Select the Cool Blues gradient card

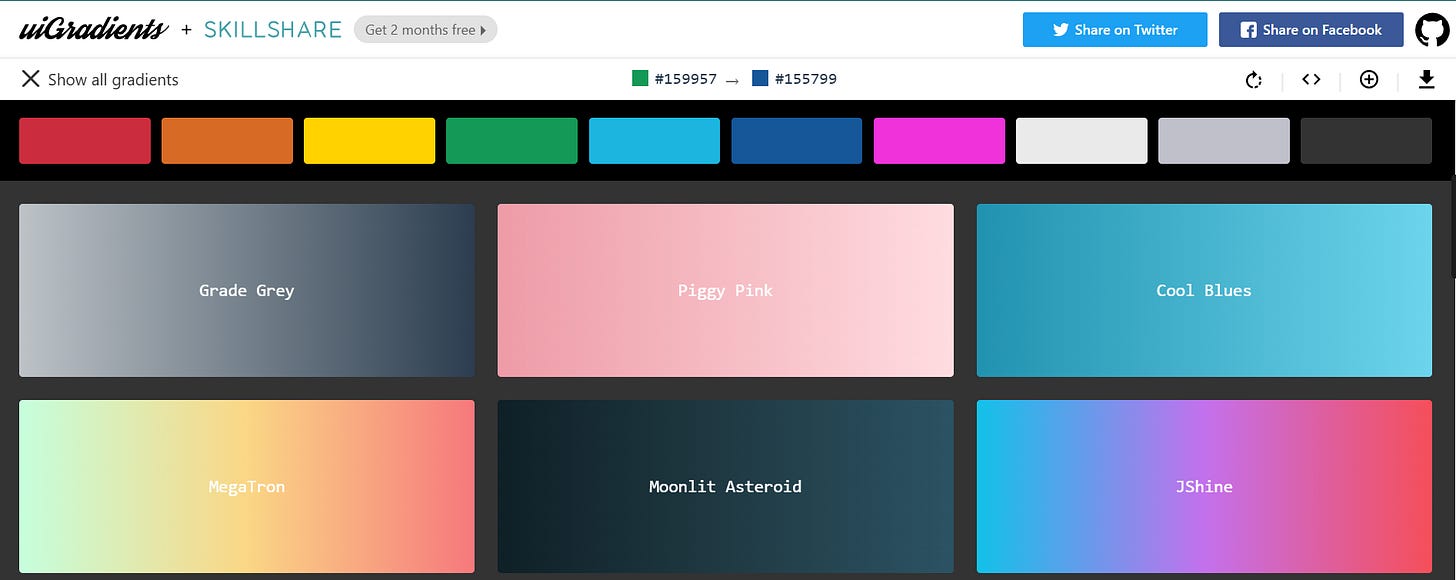click(1204, 290)
